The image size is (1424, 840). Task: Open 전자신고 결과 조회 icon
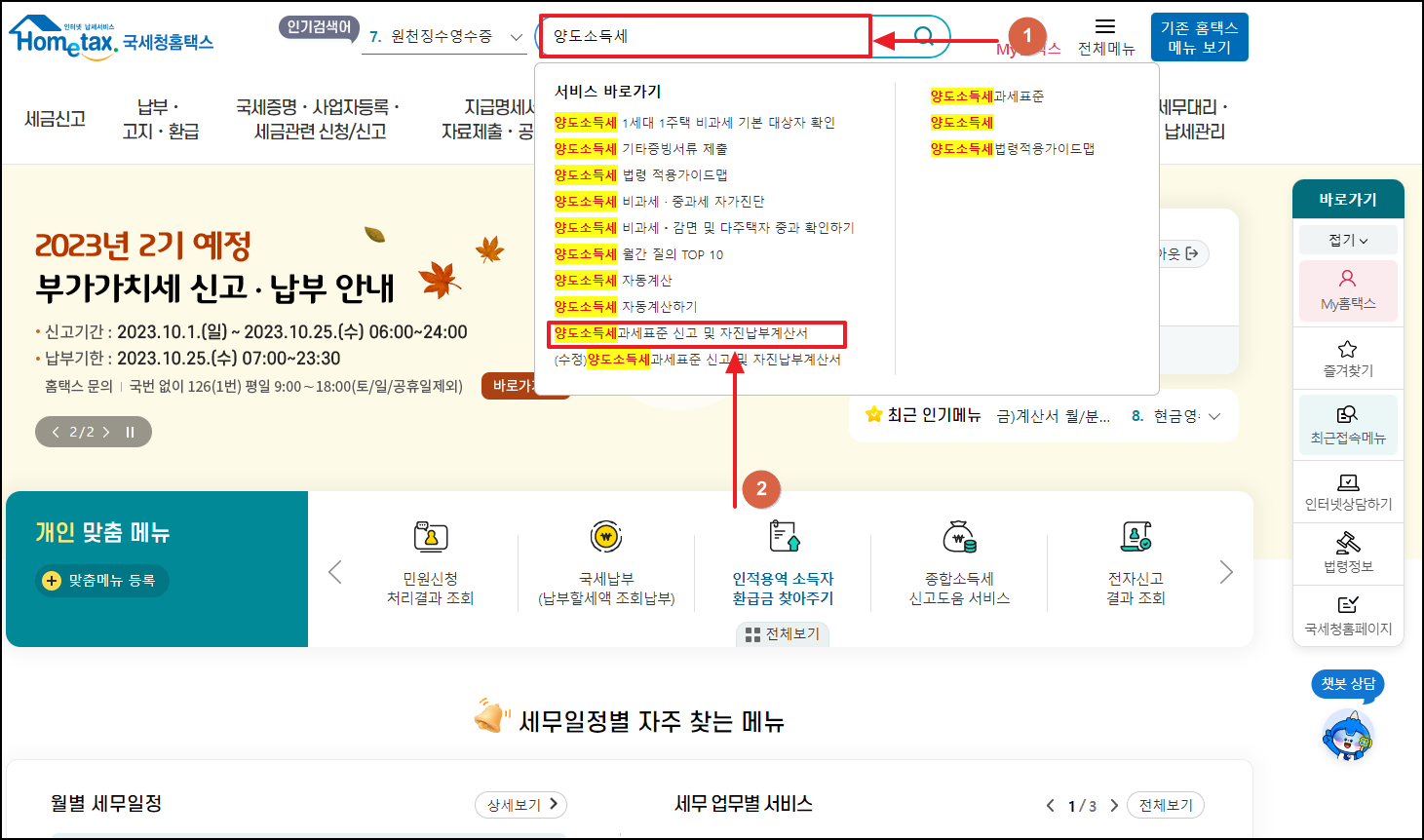[1135, 537]
